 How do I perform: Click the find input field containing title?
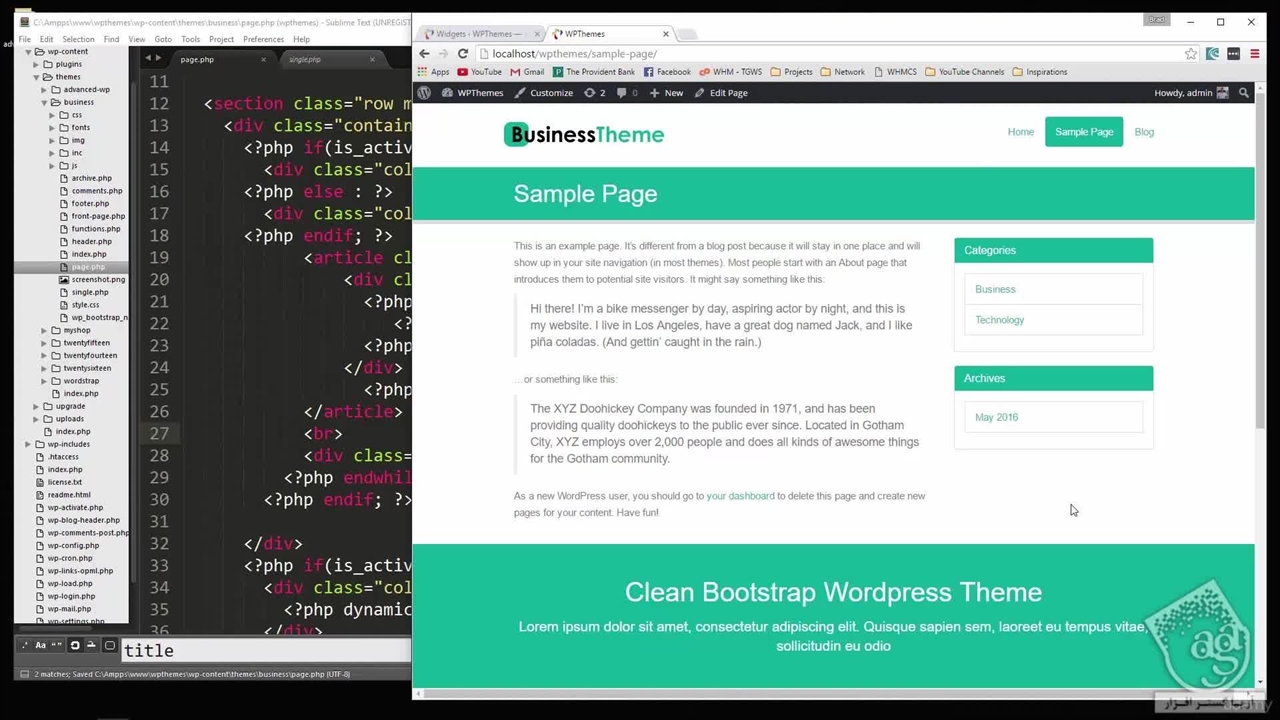[265, 651]
